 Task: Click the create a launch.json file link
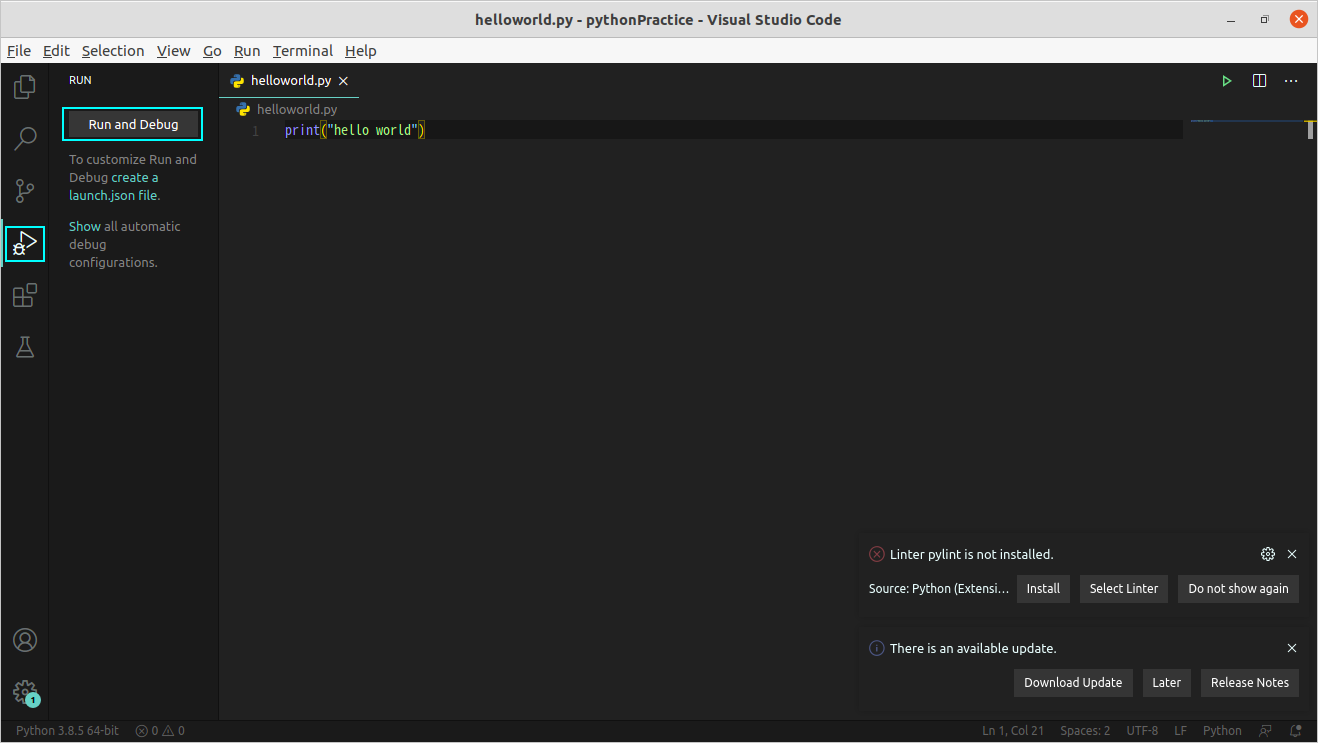click(x=114, y=186)
